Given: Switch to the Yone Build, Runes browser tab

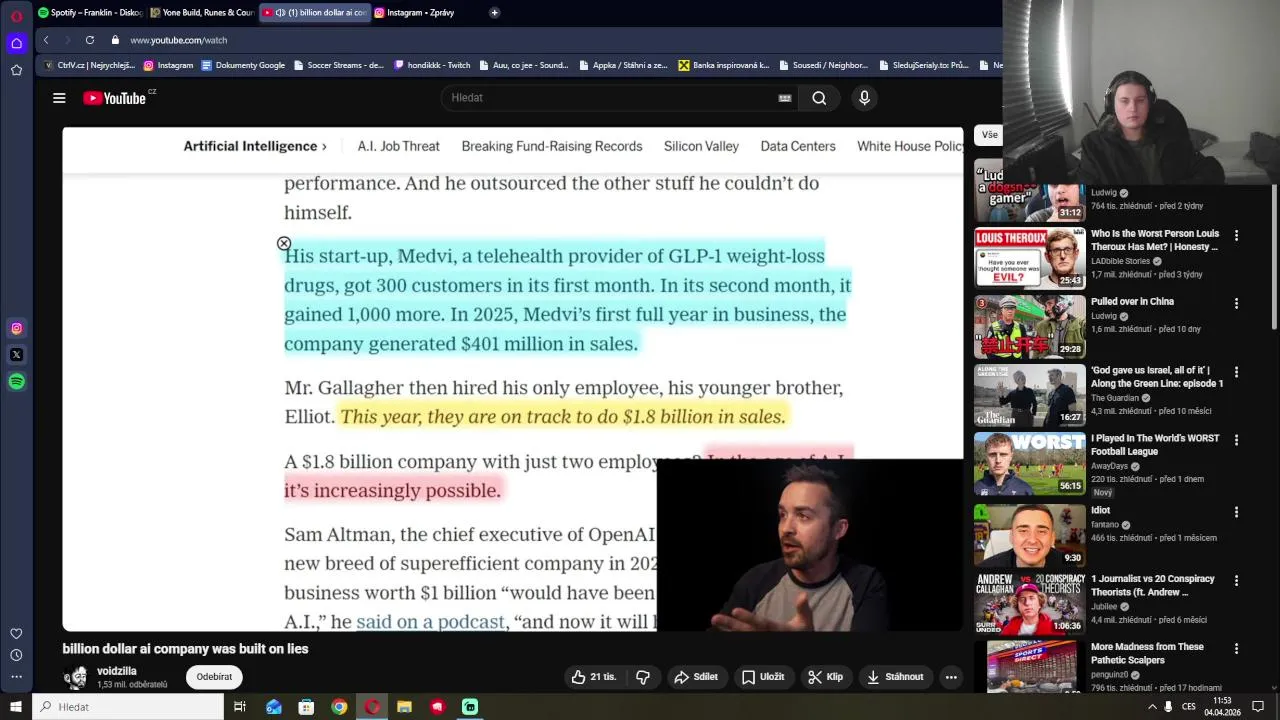Looking at the screenshot, I should (202, 12).
